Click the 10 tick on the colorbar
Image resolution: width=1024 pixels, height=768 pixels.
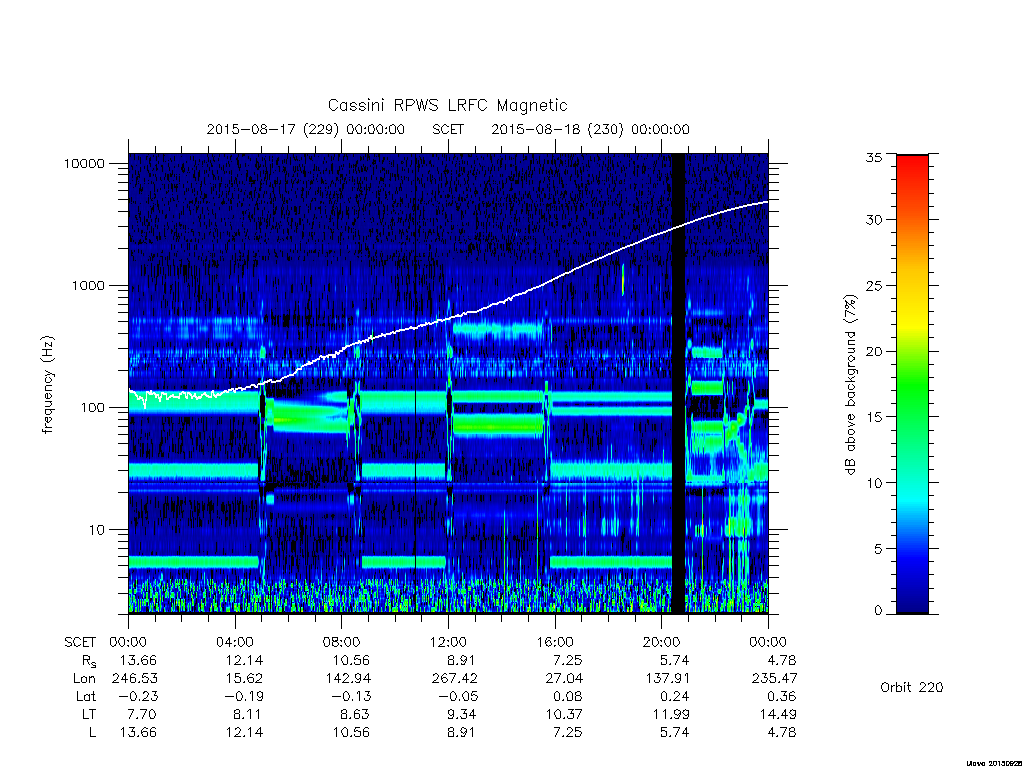[873, 483]
